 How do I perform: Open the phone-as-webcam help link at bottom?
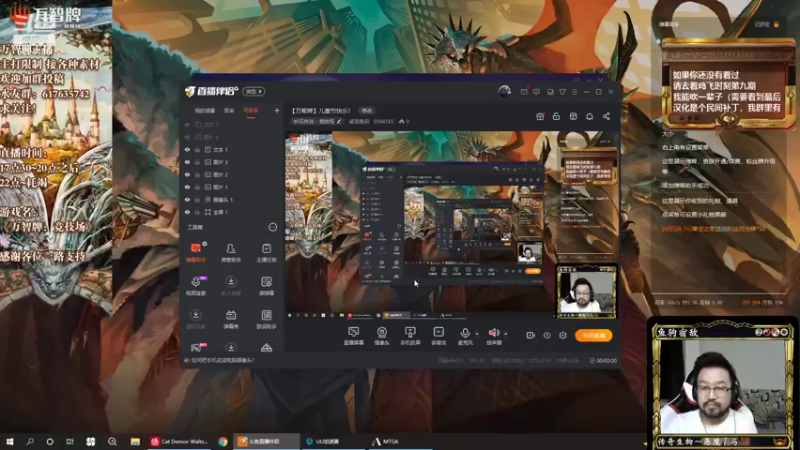(218, 360)
